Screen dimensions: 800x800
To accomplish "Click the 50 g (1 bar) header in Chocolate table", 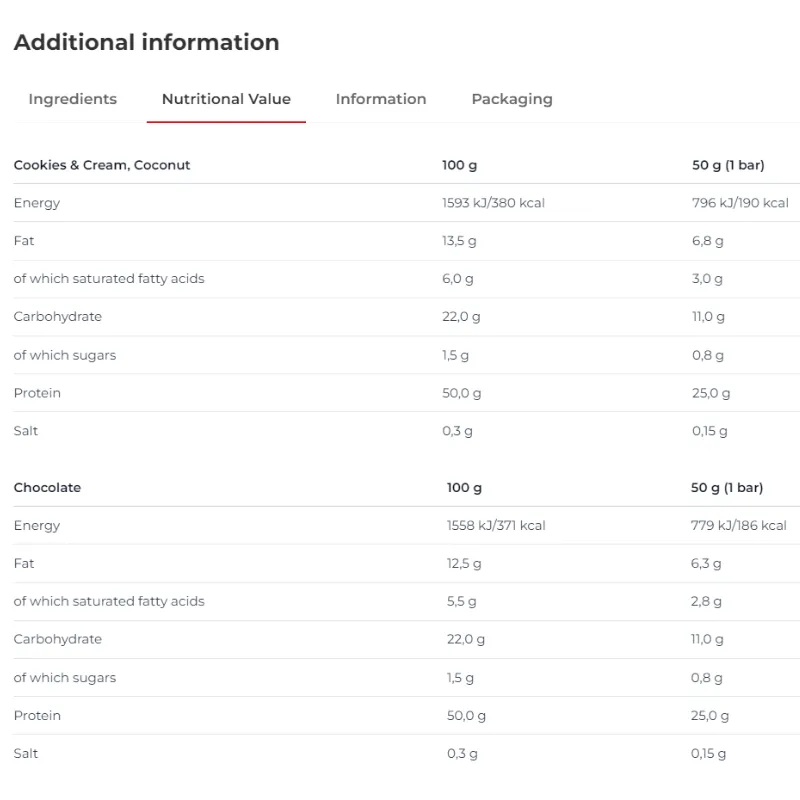I will (727, 487).
